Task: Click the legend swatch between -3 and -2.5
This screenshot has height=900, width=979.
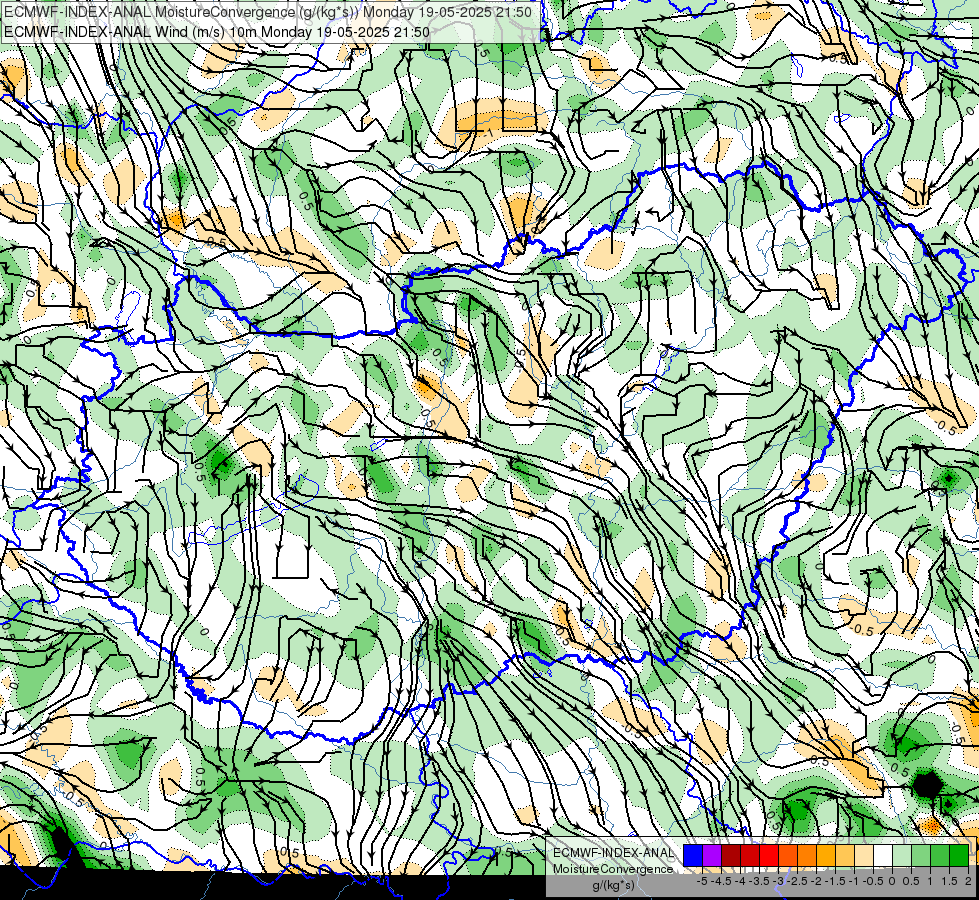Action: tap(788, 856)
